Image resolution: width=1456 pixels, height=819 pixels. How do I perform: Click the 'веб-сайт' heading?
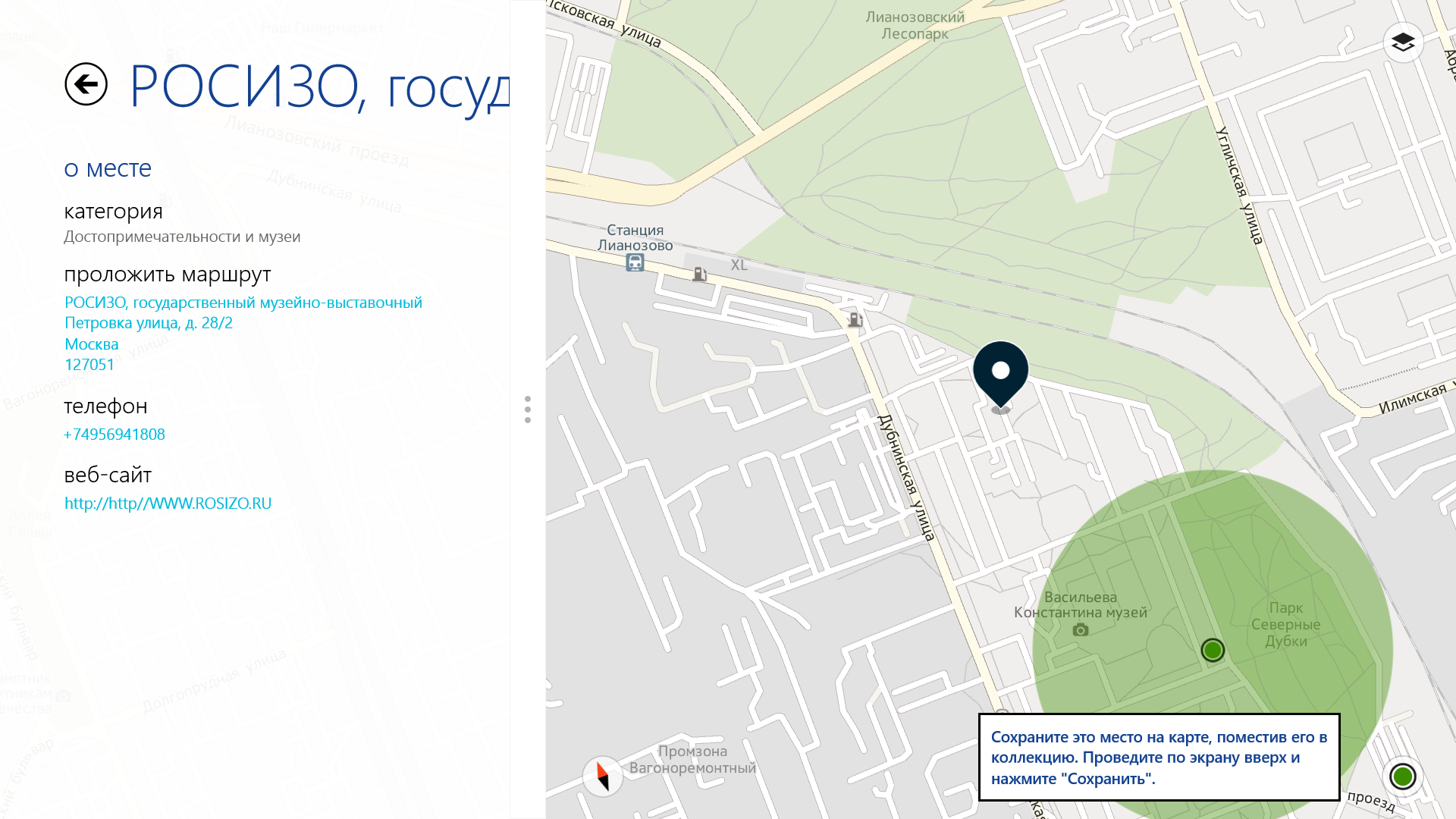[108, 475]
